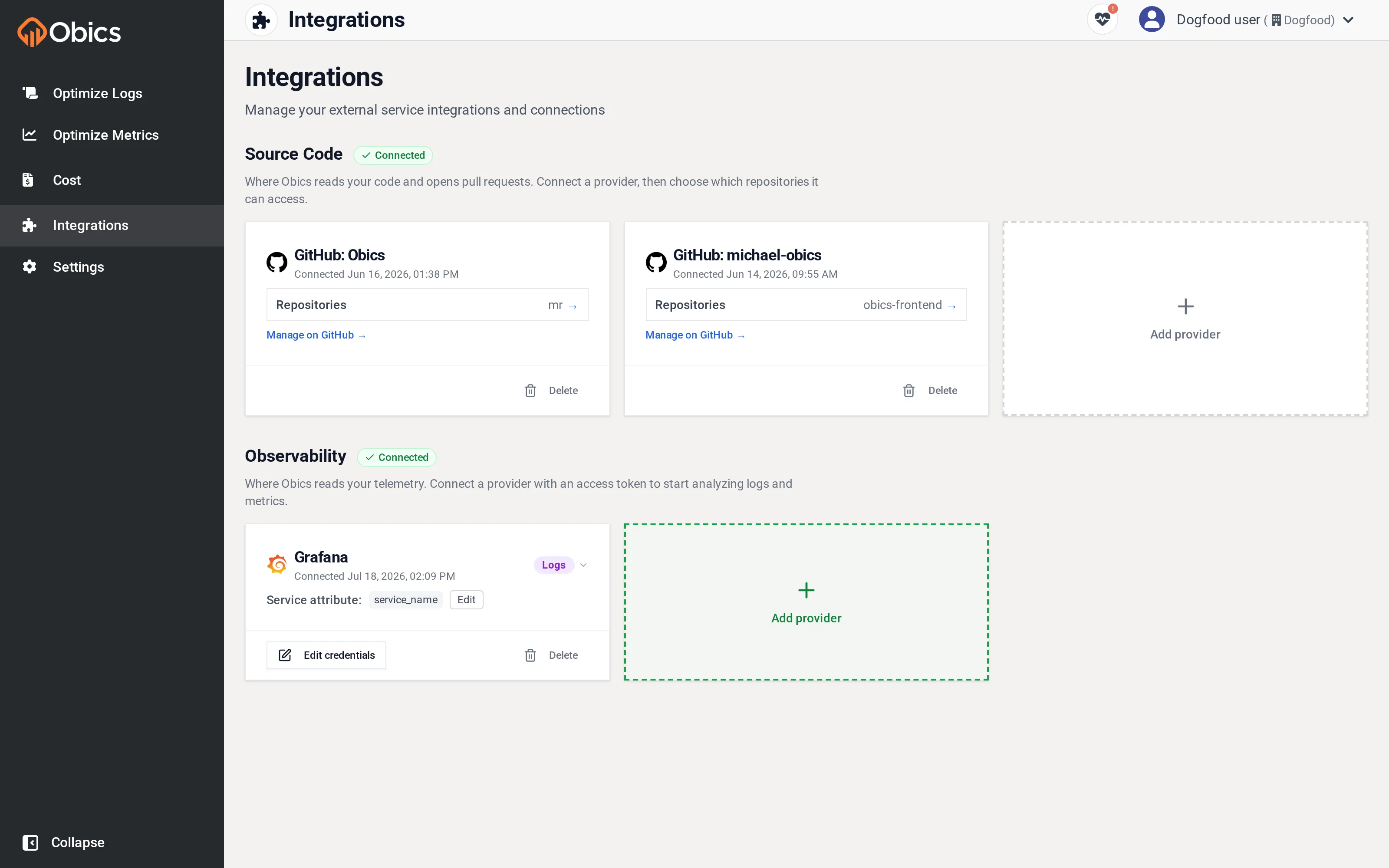The image size is (1389, 868).
Task: Click arrow icon next to mr
Action: click(x=572, y=306)
